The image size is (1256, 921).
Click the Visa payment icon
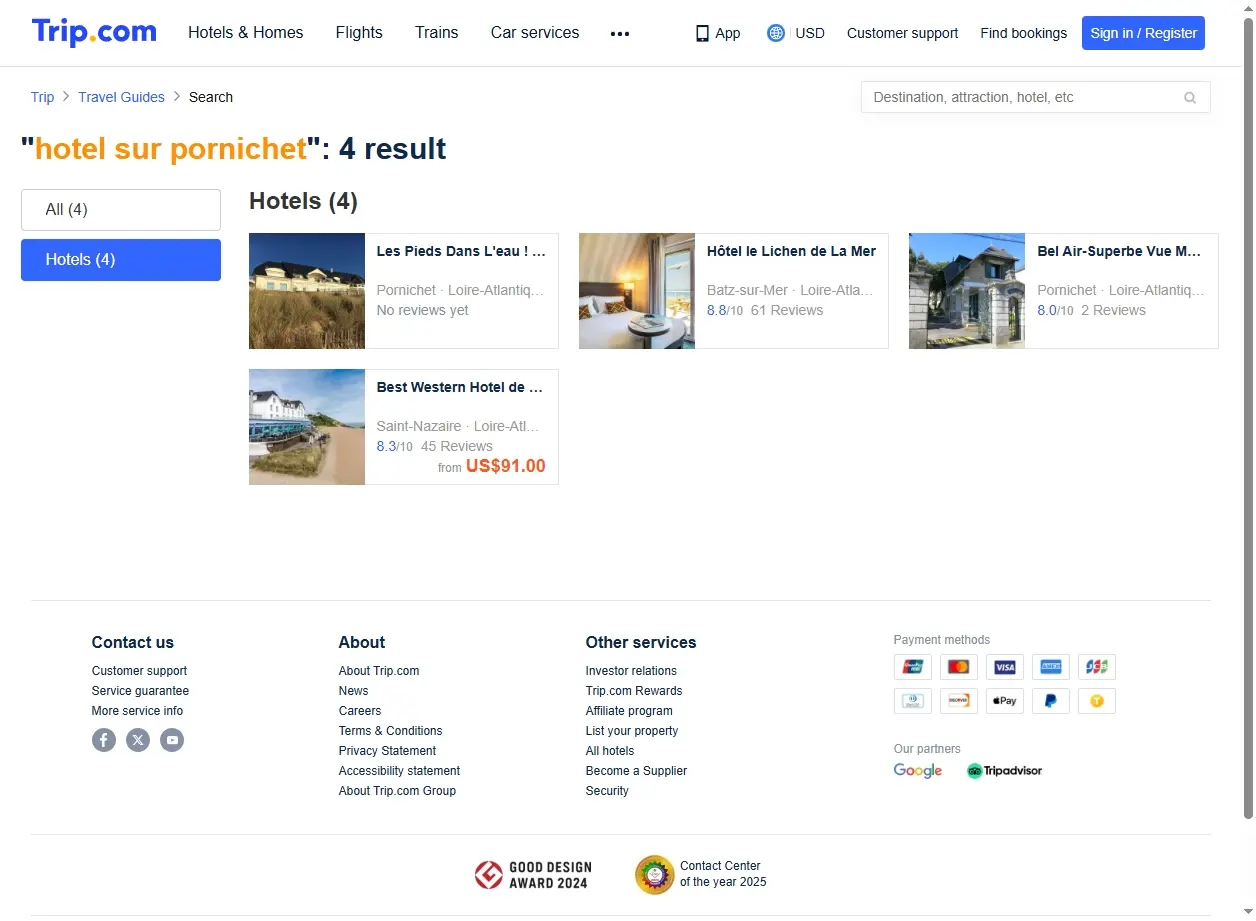coord(1005,667)
